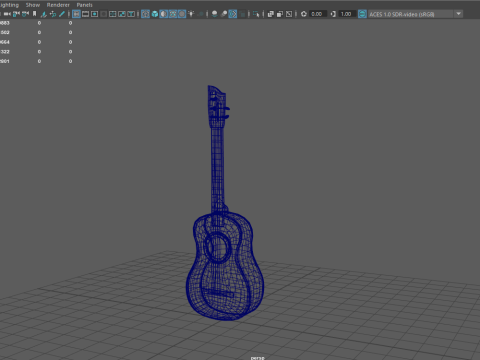Click the Exposure value field showing 0.00
This screenshot has width=480, height=360.
(318, 14)
